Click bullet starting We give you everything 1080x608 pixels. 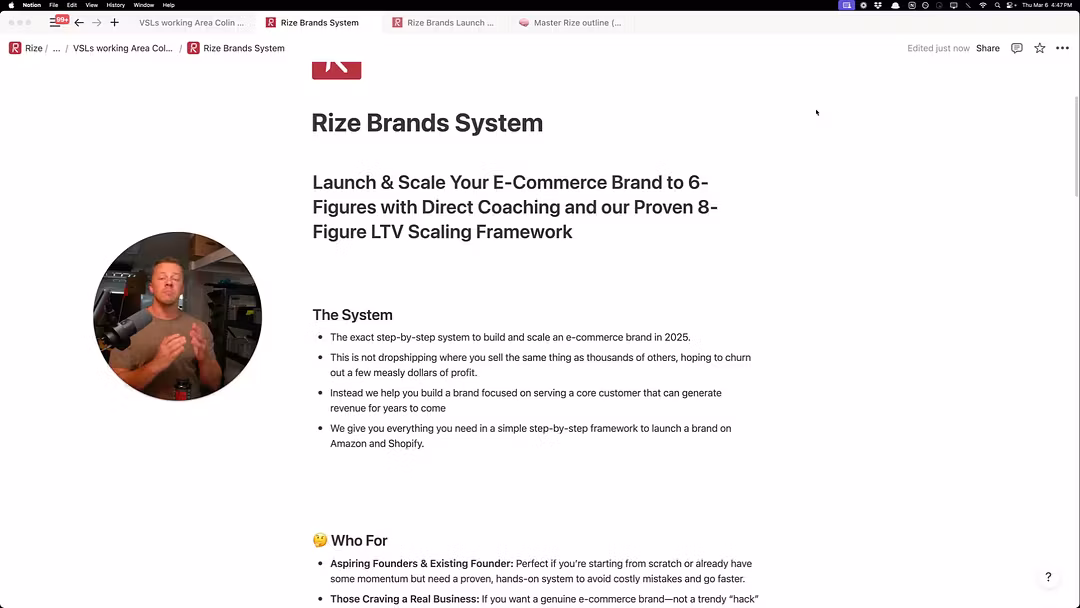pos(530,436)
